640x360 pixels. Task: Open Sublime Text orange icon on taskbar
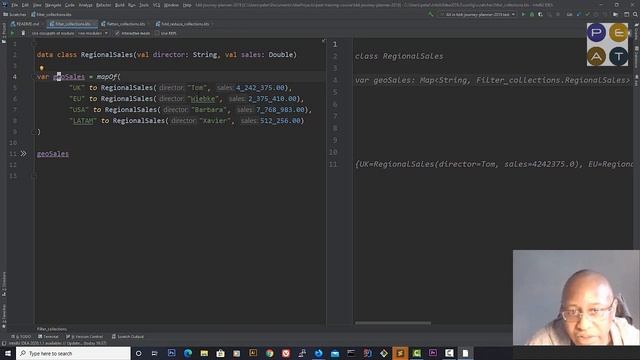point(400,353)
